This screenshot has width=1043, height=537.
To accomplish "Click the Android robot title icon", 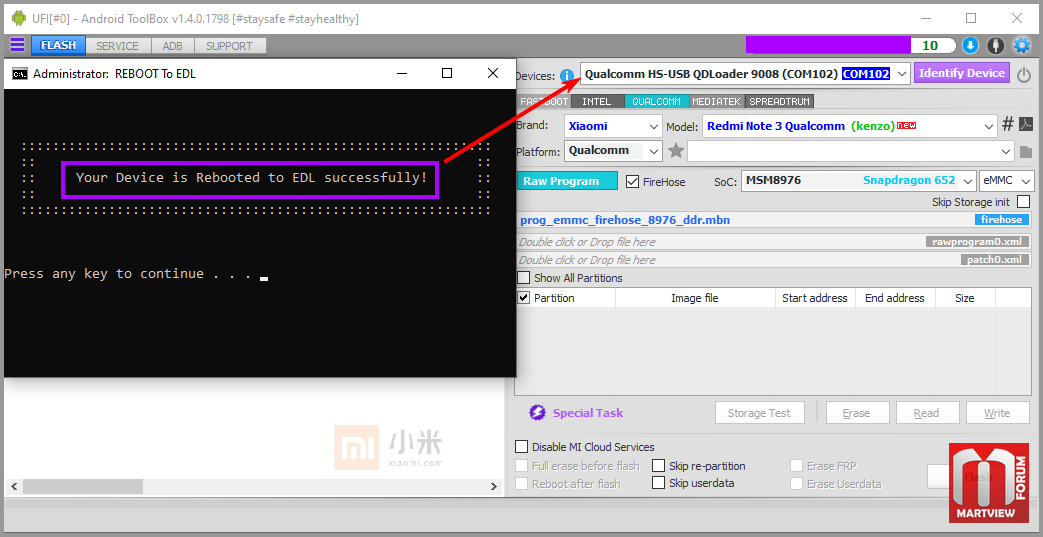I will [18, 19].
